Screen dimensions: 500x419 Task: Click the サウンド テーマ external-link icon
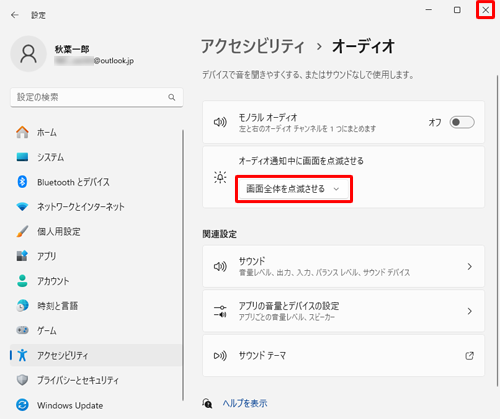(x=469, y=356)
